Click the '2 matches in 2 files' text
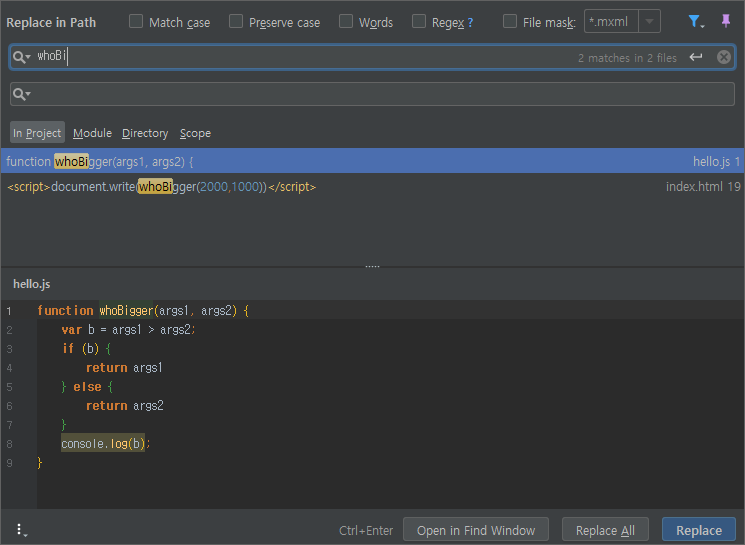The height and width of the screenshot is (545, 745). click(x=627, y=58)
